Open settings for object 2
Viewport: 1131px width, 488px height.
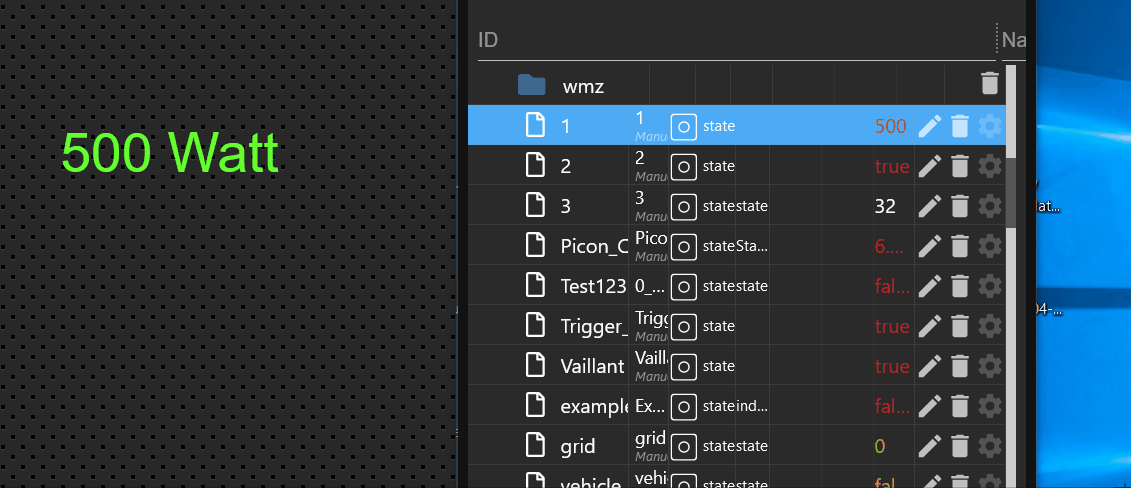(x=990, y=166)
